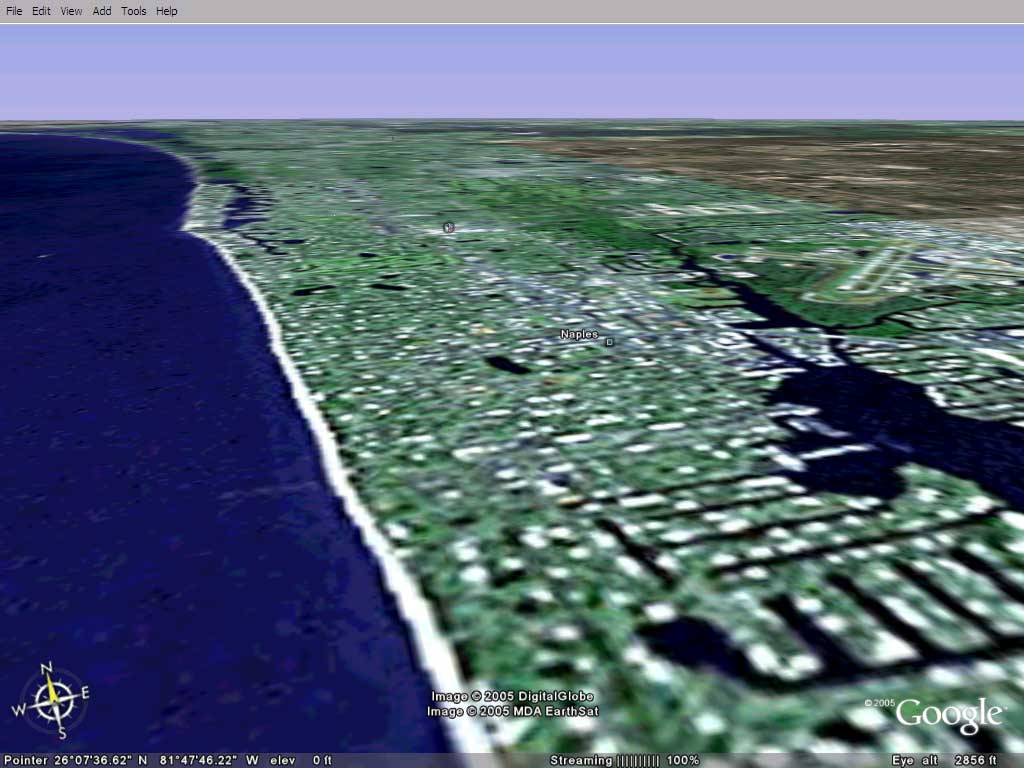Click the Naples placemark square marker
The image size is (1024, 768).
point(609,342)
